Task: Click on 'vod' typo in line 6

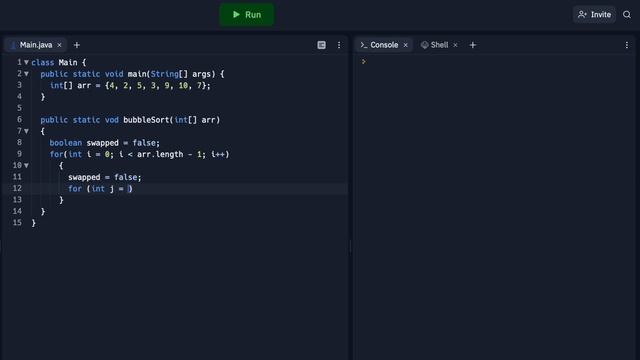Action: (x=111, y=120)
